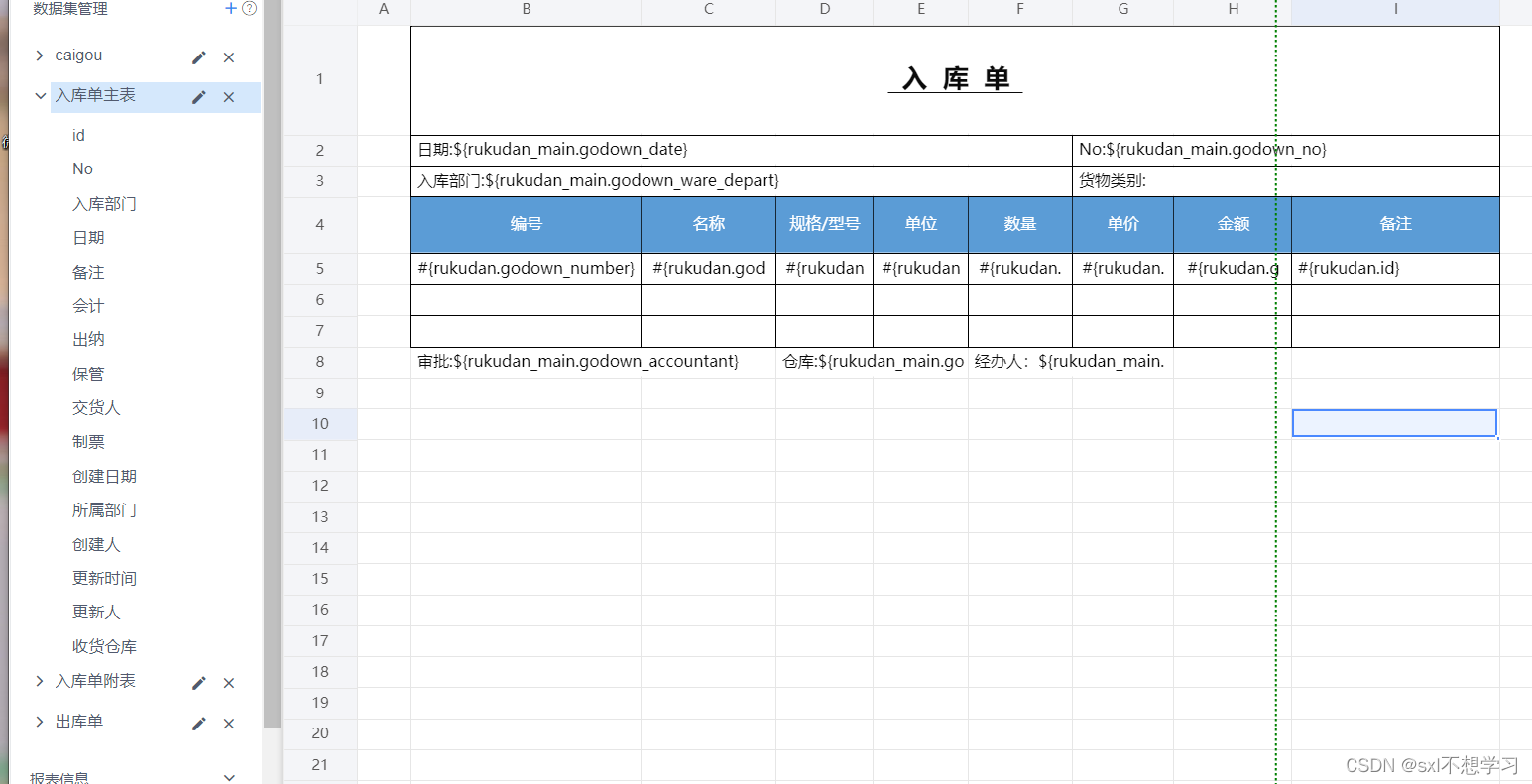Click the 仓库 cell in row 8

point(872,362)
